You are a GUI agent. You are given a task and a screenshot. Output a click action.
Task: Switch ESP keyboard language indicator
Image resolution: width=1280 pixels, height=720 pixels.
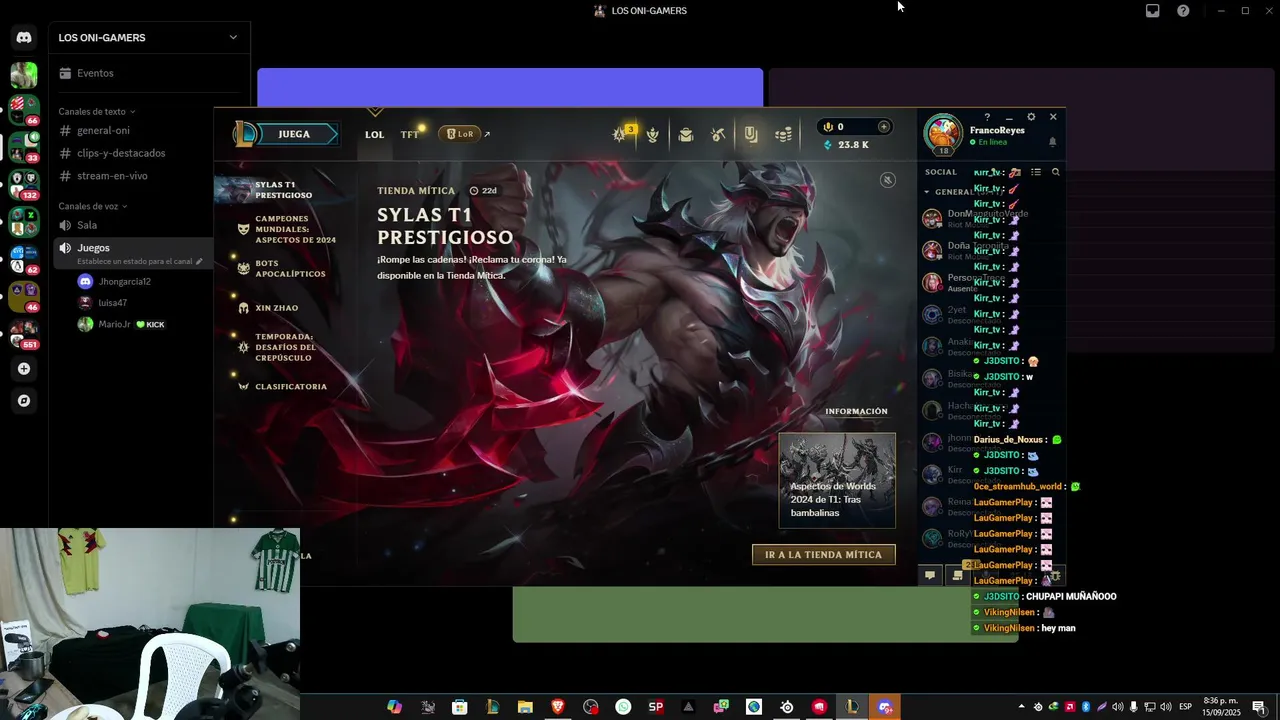pos(1185,707)
